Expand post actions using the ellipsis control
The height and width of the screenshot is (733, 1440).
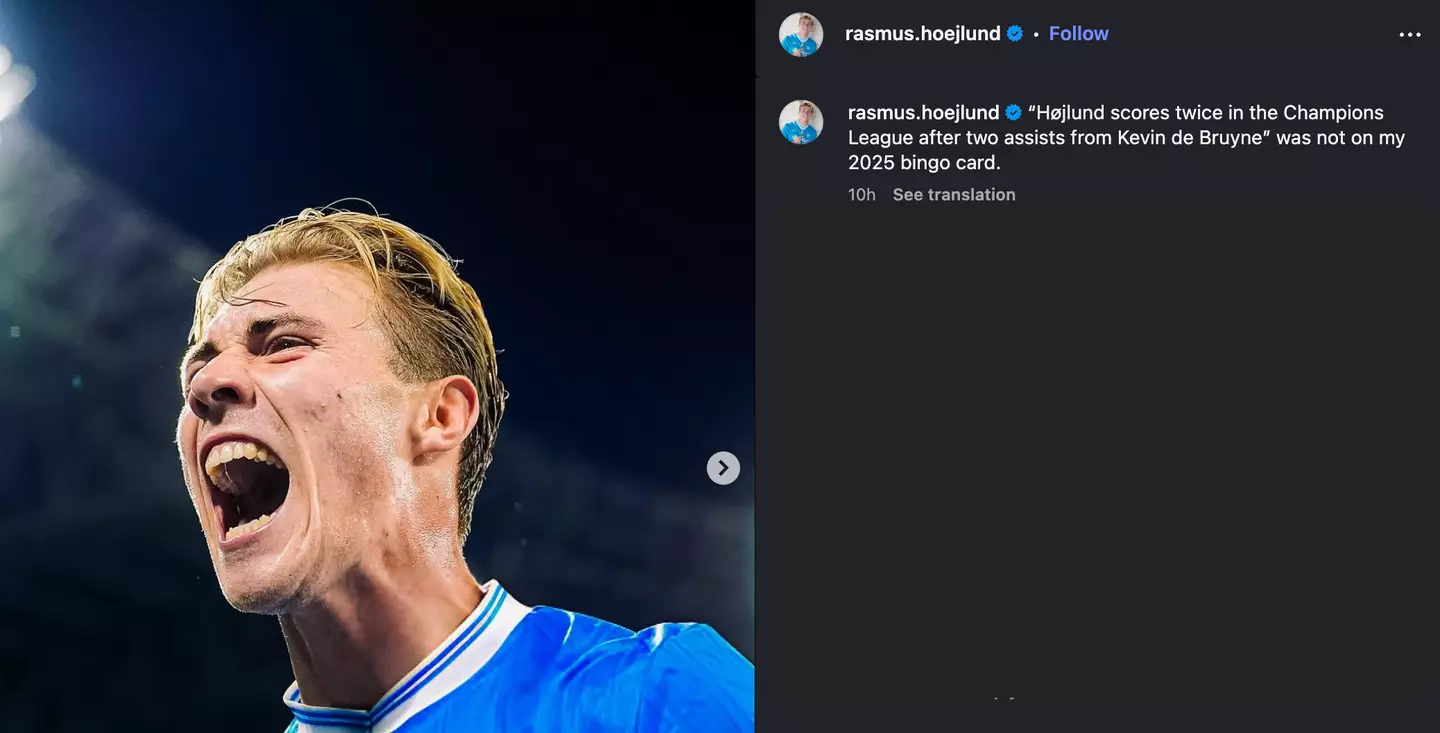click(x=1409, y=34)
